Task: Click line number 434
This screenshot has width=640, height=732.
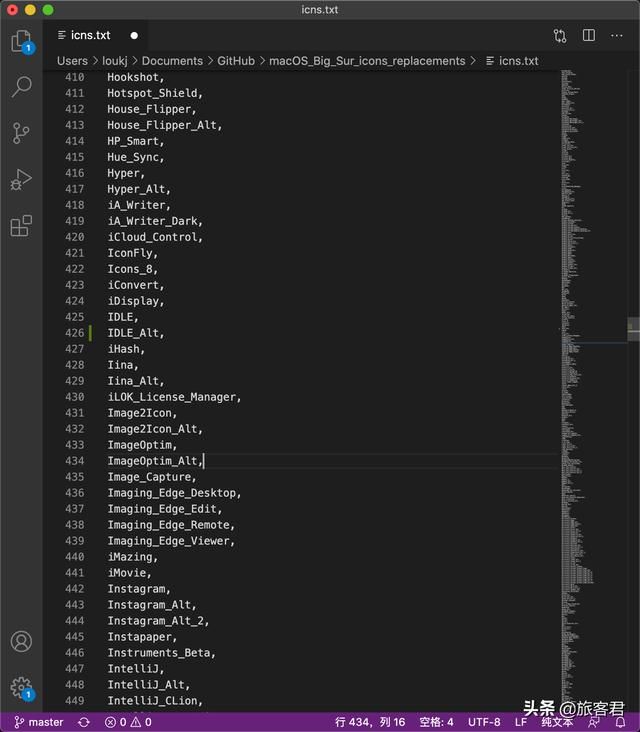Action: click(75, 461)
